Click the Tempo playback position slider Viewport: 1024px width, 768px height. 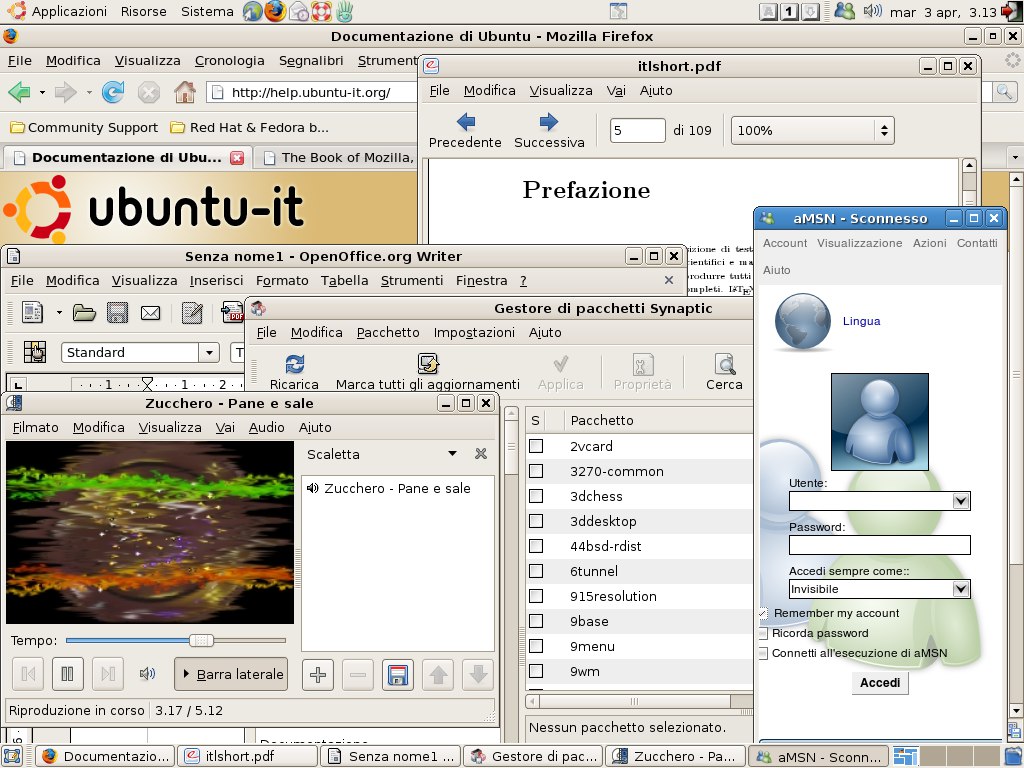click(x=176, y=640)
